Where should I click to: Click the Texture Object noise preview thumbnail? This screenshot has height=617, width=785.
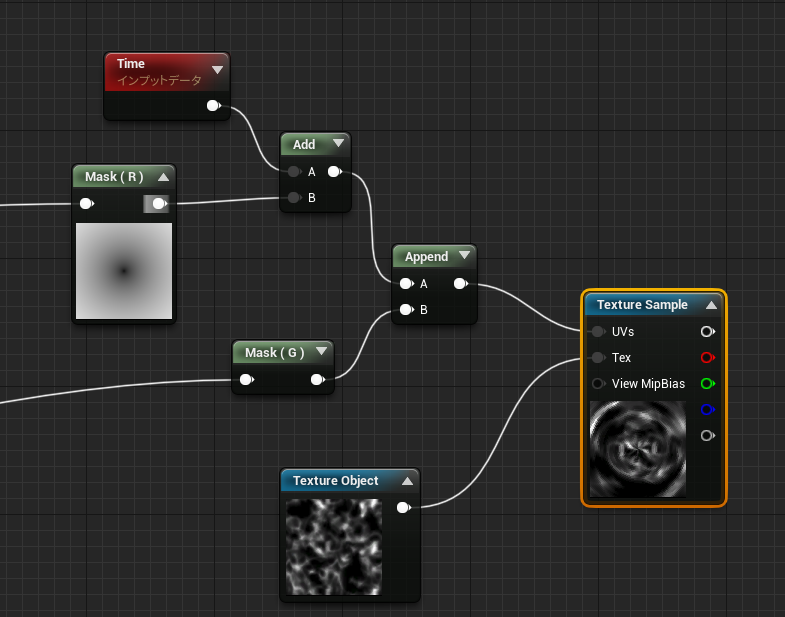334,547
